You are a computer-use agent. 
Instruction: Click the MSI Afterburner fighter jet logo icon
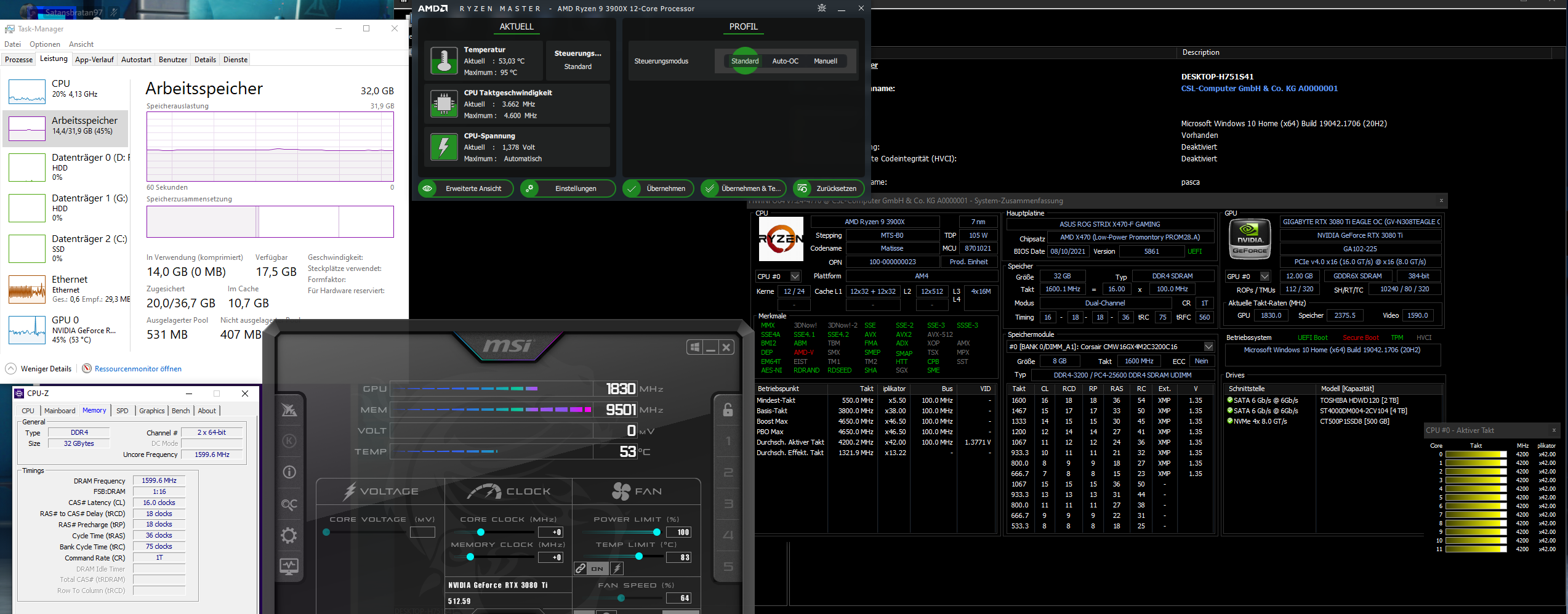pyautogui.click(x=289, y=410)
